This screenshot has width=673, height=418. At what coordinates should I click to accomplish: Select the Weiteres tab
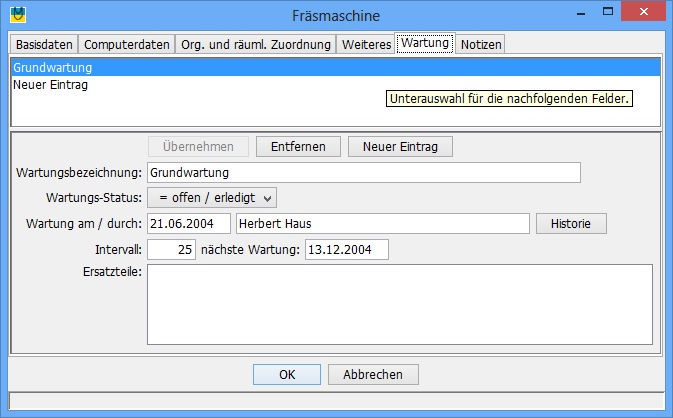[366, 44]
